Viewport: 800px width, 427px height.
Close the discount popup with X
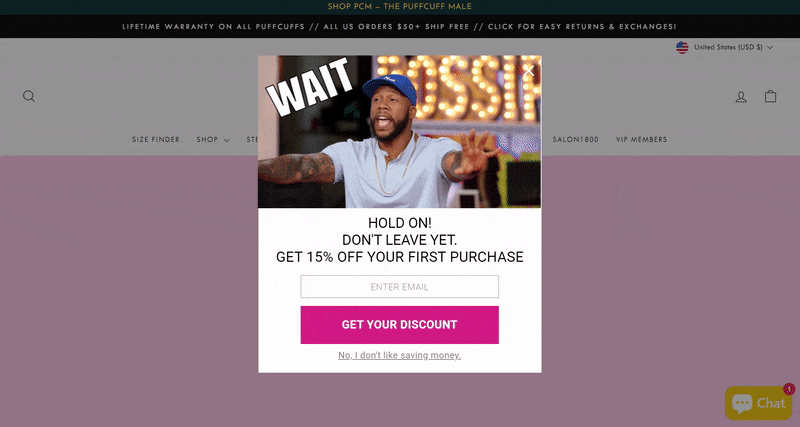[529, 71]
